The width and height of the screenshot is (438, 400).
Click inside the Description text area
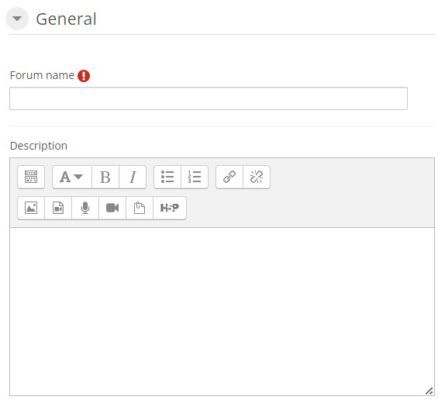222,312
